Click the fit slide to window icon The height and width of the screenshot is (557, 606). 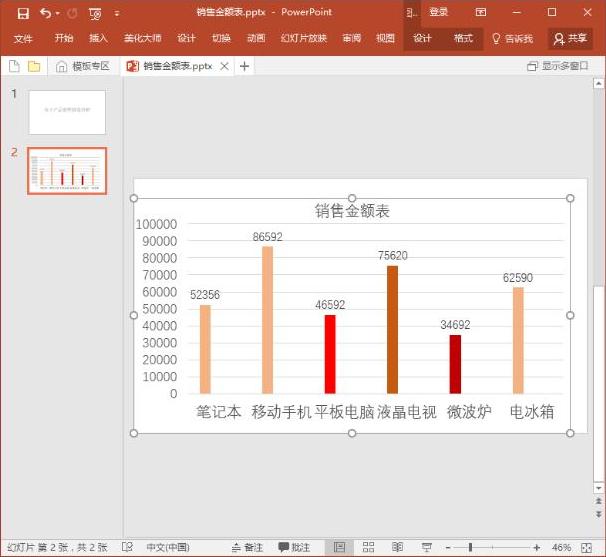(x=586, y=547)
